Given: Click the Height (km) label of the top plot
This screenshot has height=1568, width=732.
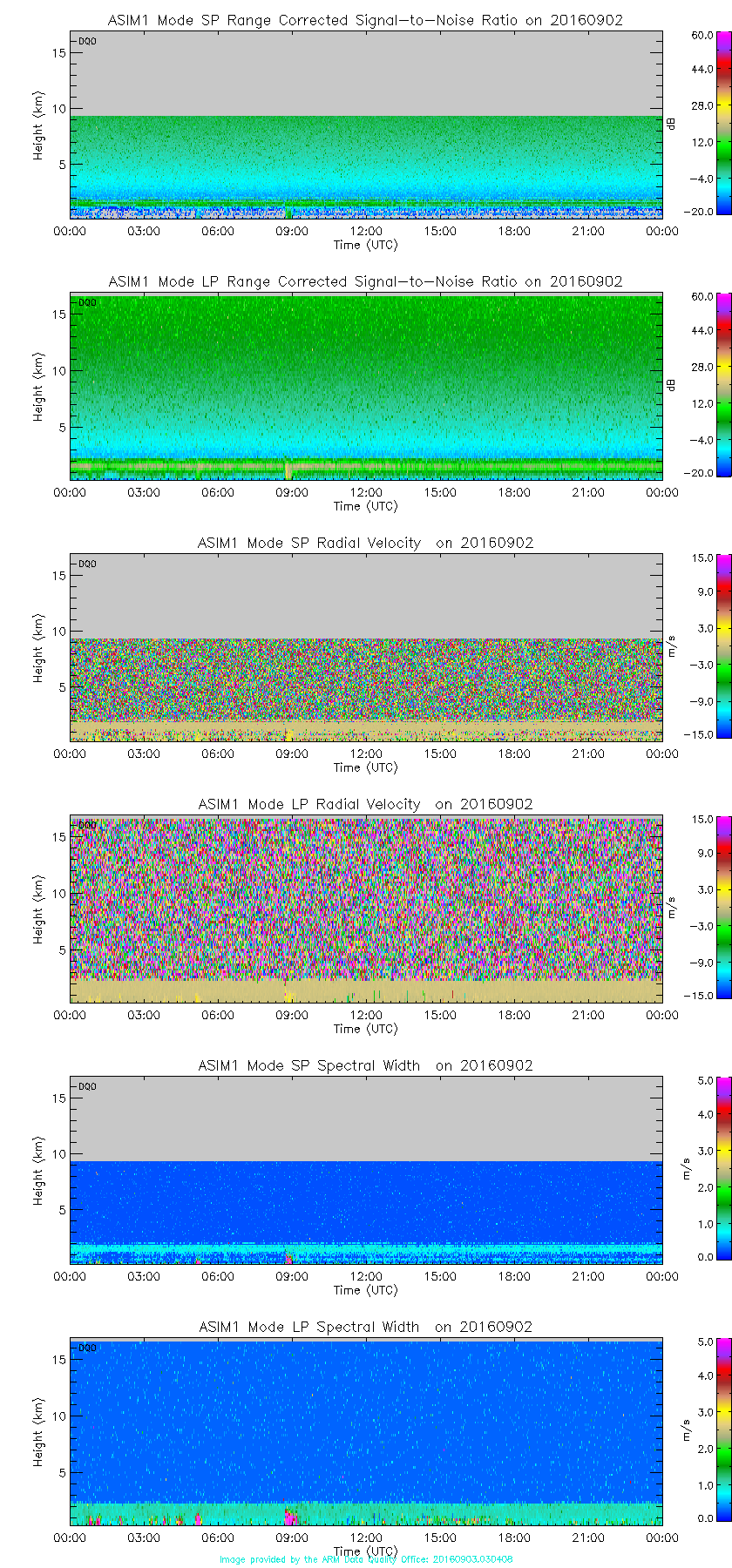Looking at the screenshot, I should click(38, 125).
